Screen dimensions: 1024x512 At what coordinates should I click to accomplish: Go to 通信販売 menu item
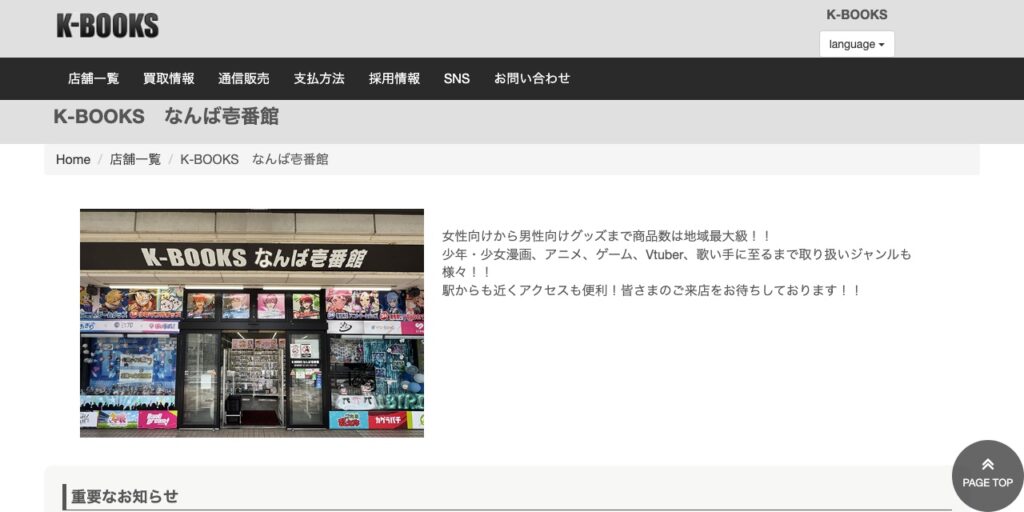[x=244, y=78]
